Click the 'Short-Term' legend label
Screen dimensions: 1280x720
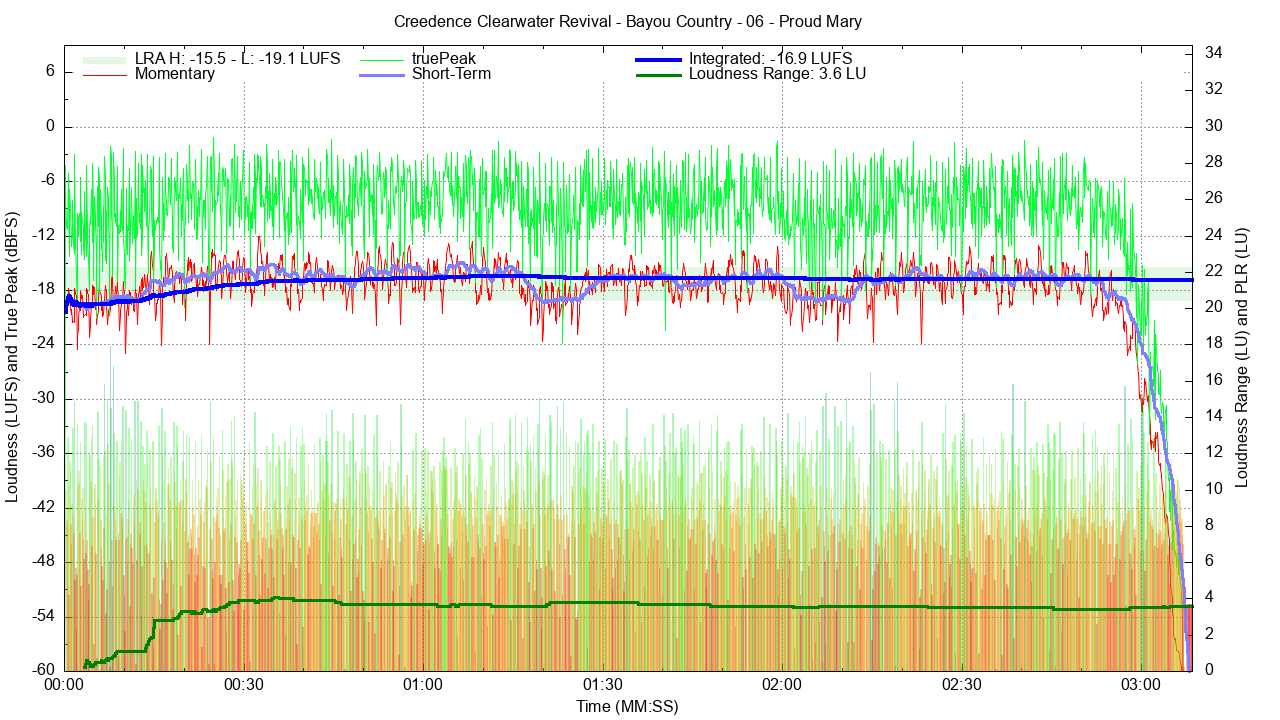click(451, 74)
